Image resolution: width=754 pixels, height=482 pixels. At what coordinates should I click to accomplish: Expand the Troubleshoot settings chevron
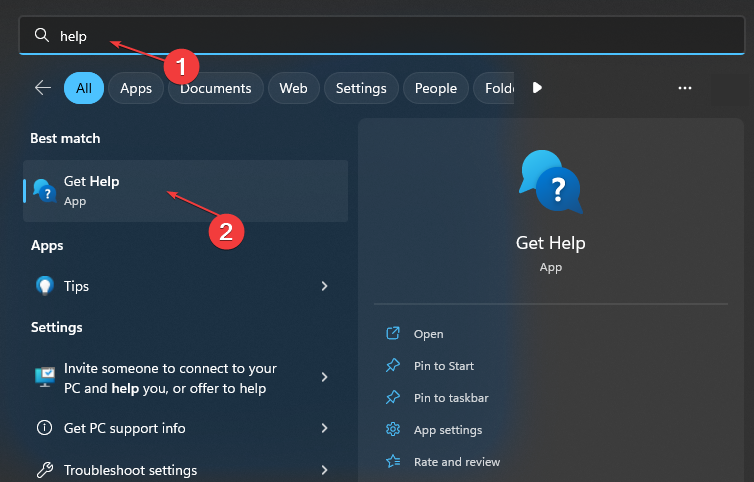point(325,469)
